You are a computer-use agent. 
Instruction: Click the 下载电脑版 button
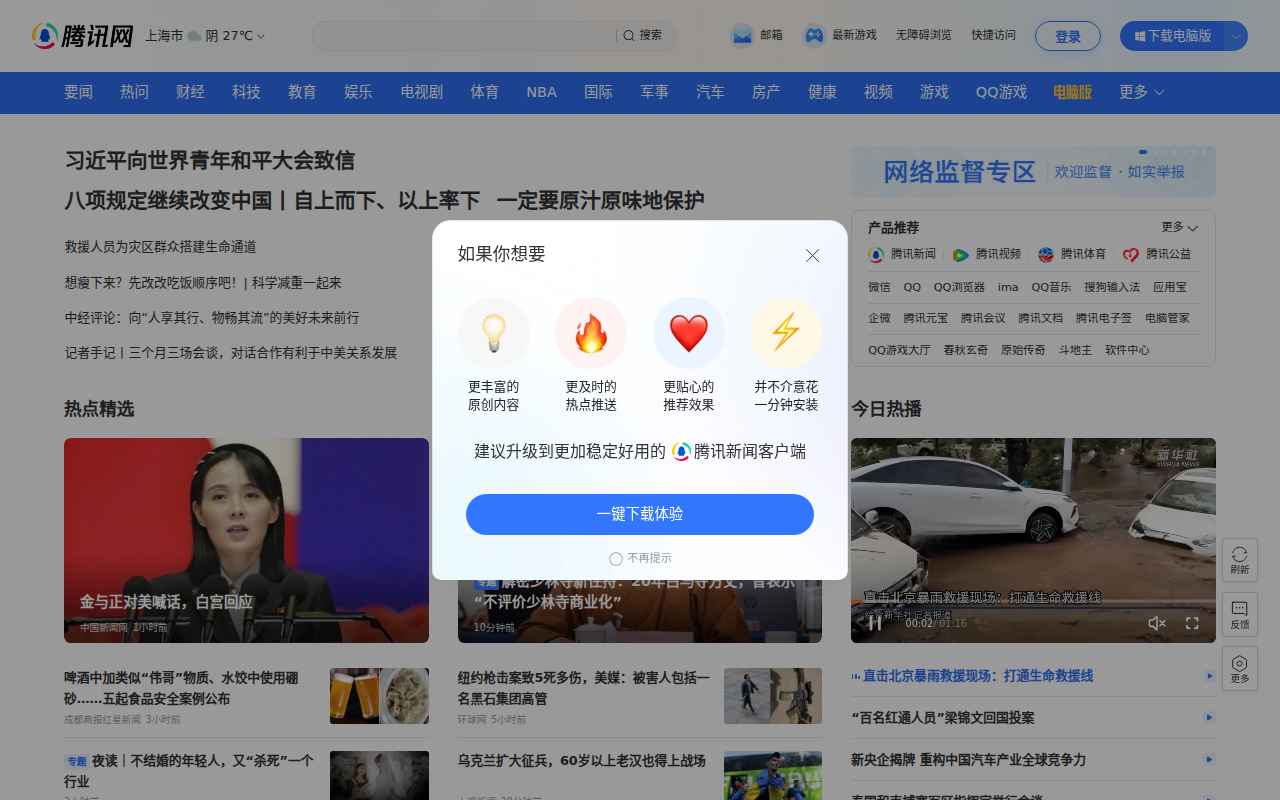coord(1172,36)
